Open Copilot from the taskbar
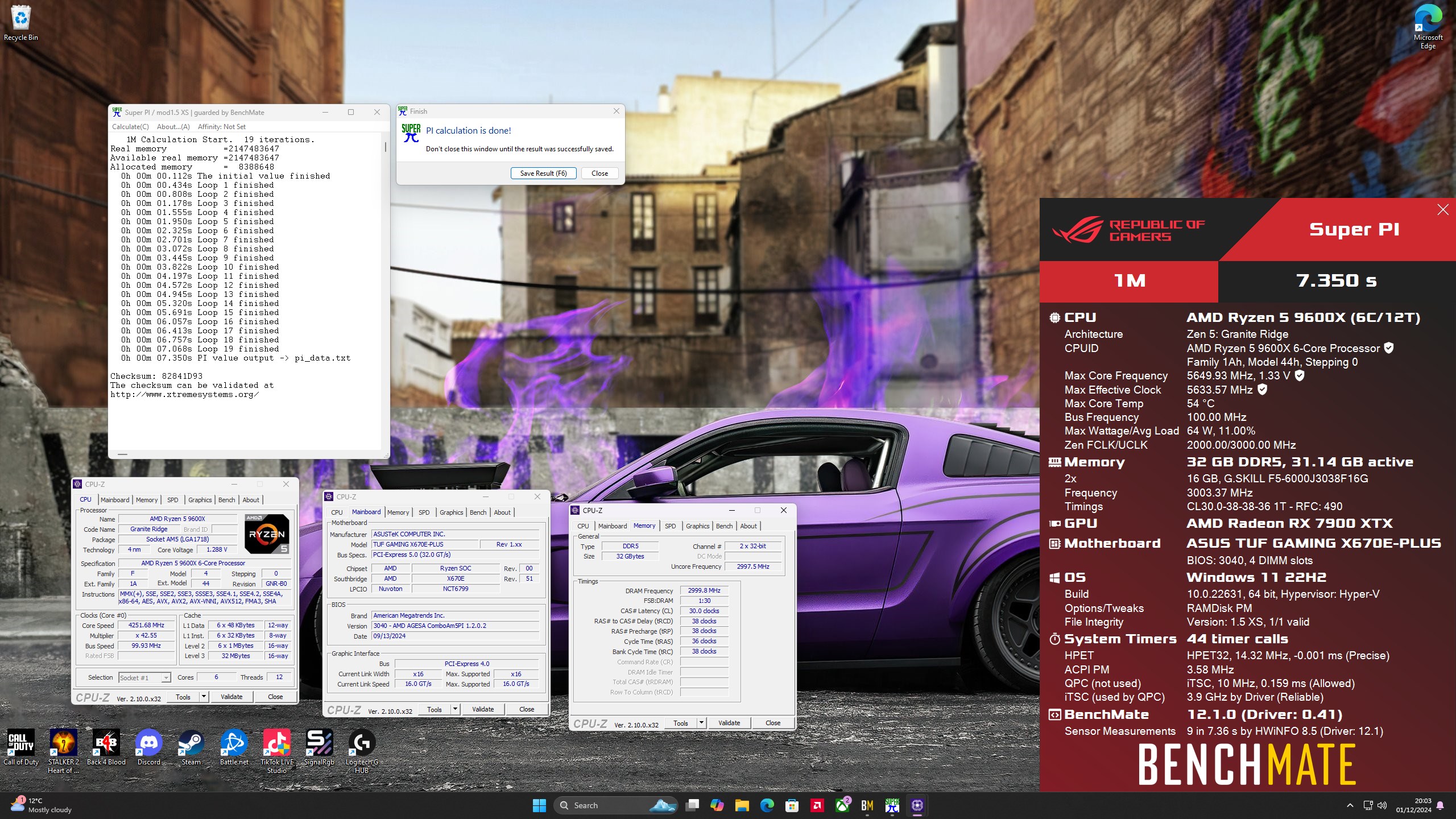The image size is (1456, 819). click(717, 805)
